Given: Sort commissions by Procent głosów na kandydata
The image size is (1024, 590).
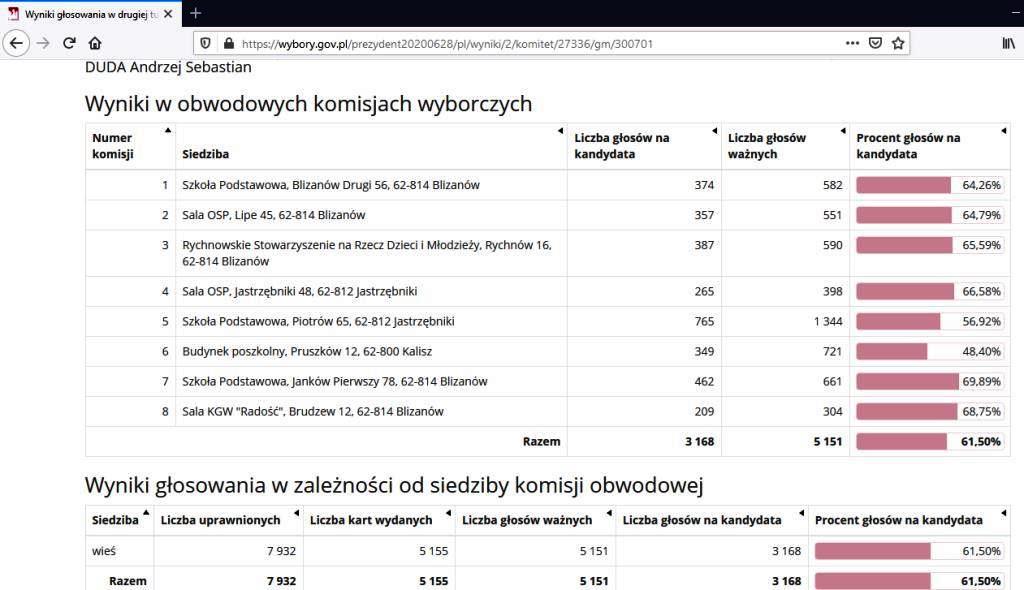Looking at the screenshot, I should (1004, 131).
